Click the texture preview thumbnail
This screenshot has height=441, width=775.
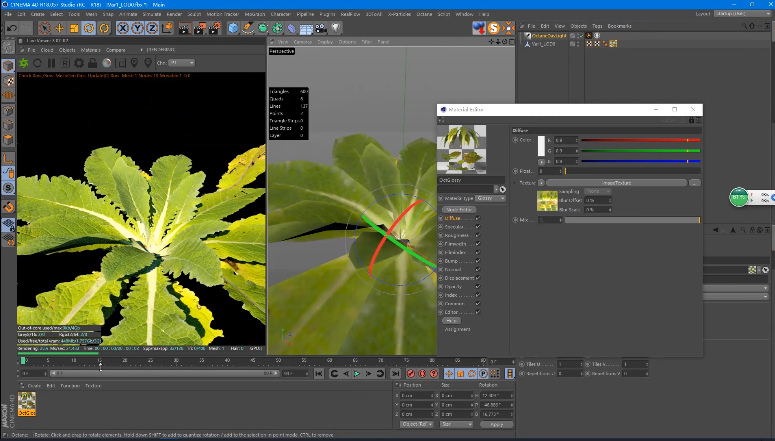click(x=547, y=201)
